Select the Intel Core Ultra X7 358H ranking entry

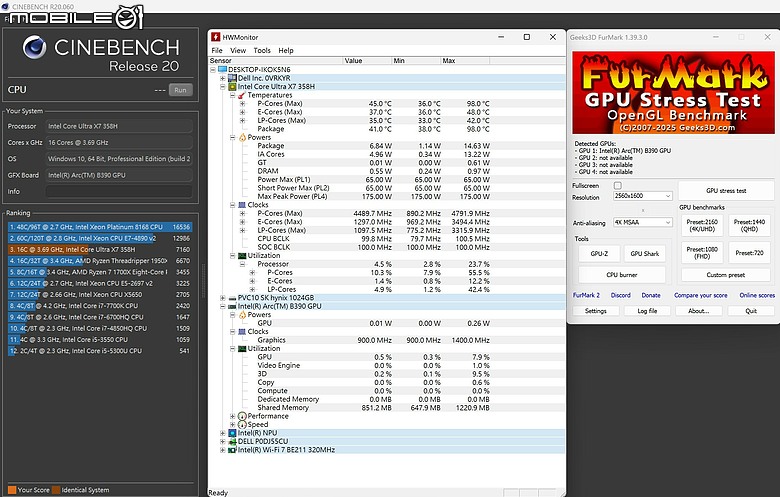click(99, 250)
